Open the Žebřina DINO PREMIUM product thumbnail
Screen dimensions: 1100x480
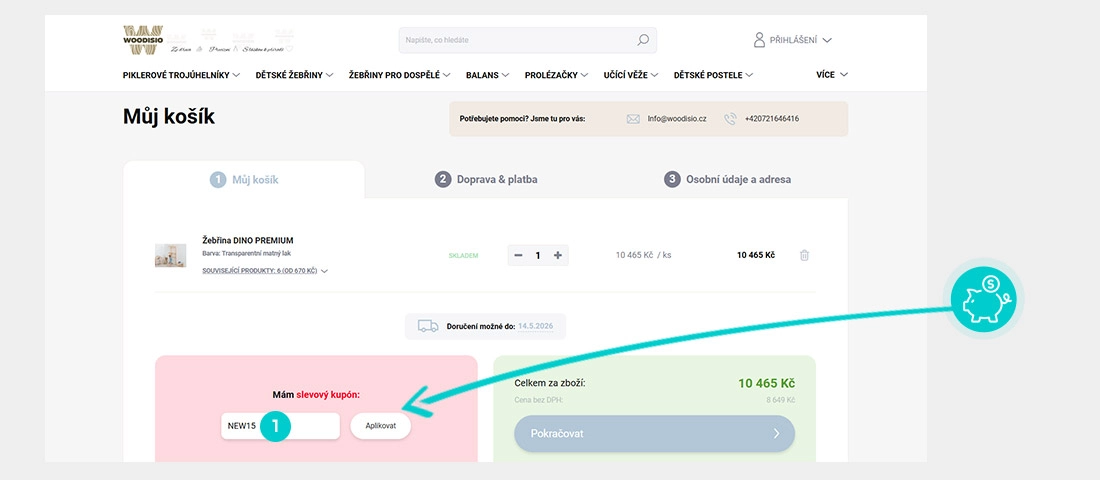[170, 255]
